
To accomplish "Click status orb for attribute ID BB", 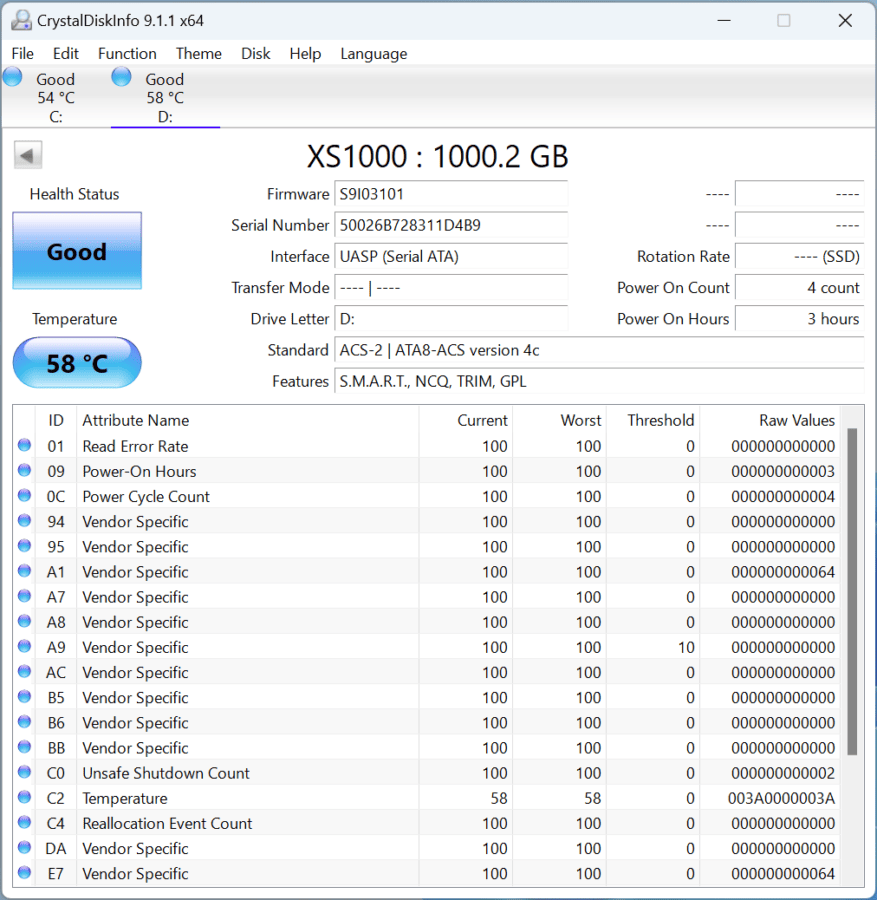I will [24, 747].
